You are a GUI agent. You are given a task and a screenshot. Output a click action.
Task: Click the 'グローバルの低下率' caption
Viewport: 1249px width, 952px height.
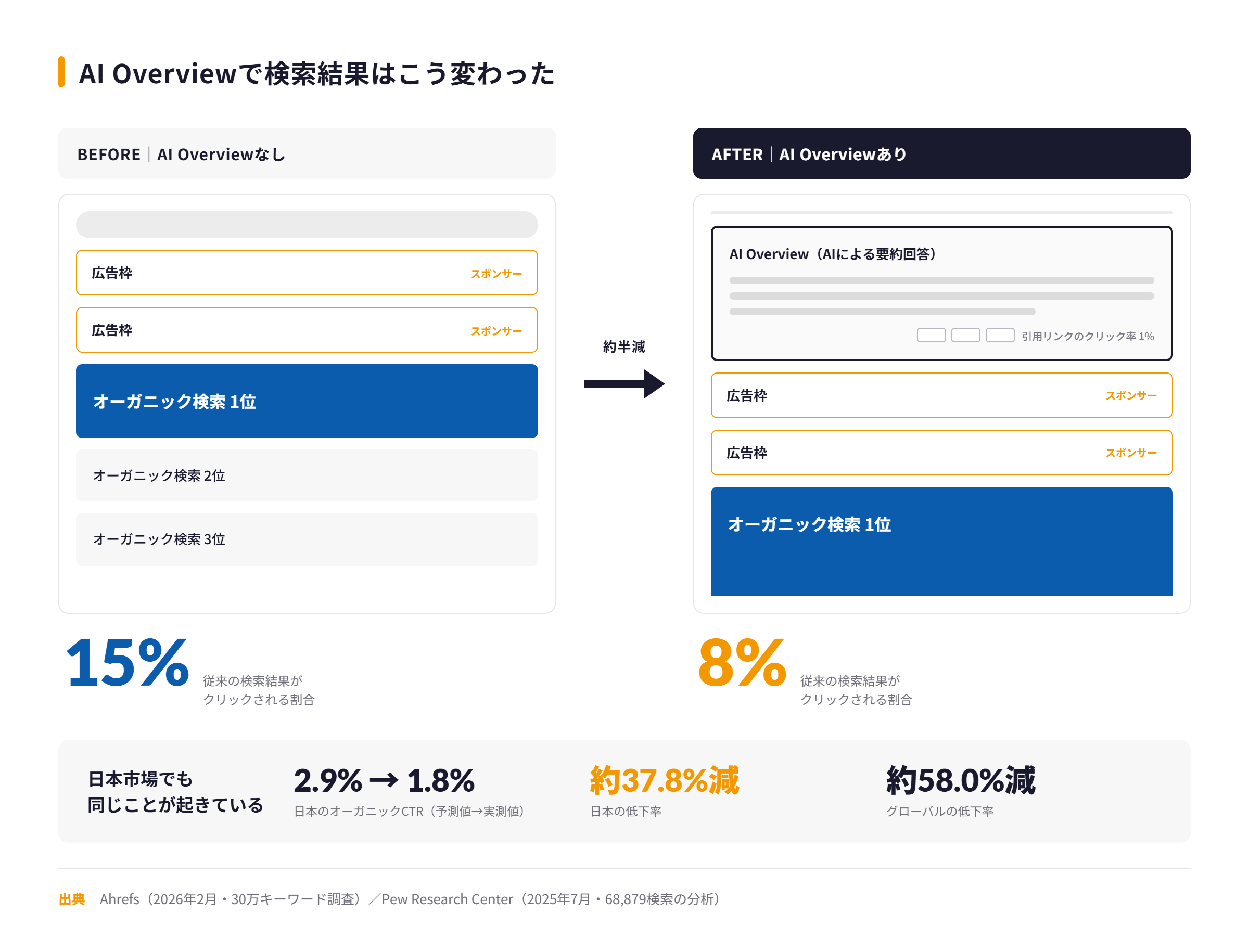click(x=939, y=812)
